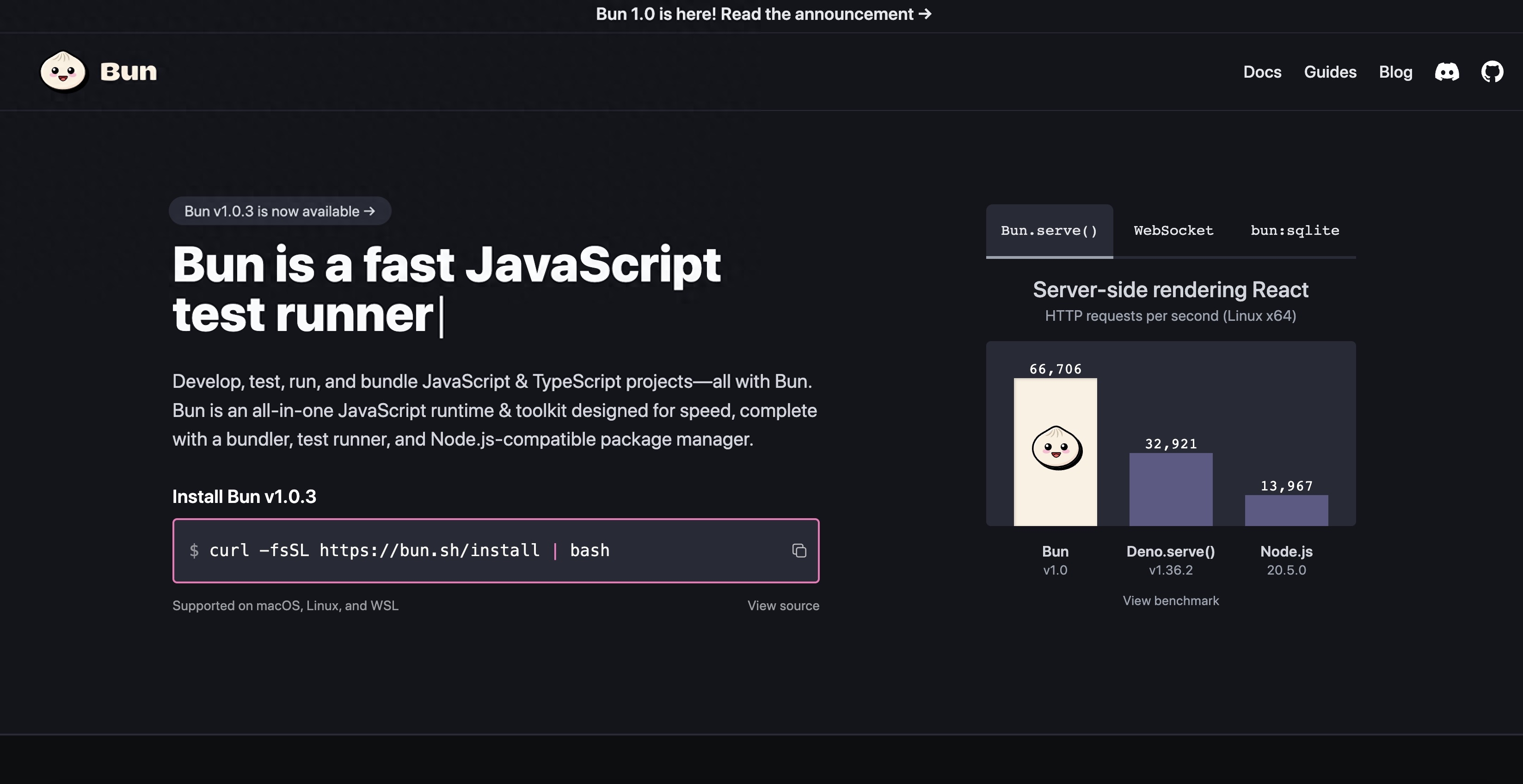Open the Blog navigation link
1523x784 pixels.
(x=1395, y=72)
